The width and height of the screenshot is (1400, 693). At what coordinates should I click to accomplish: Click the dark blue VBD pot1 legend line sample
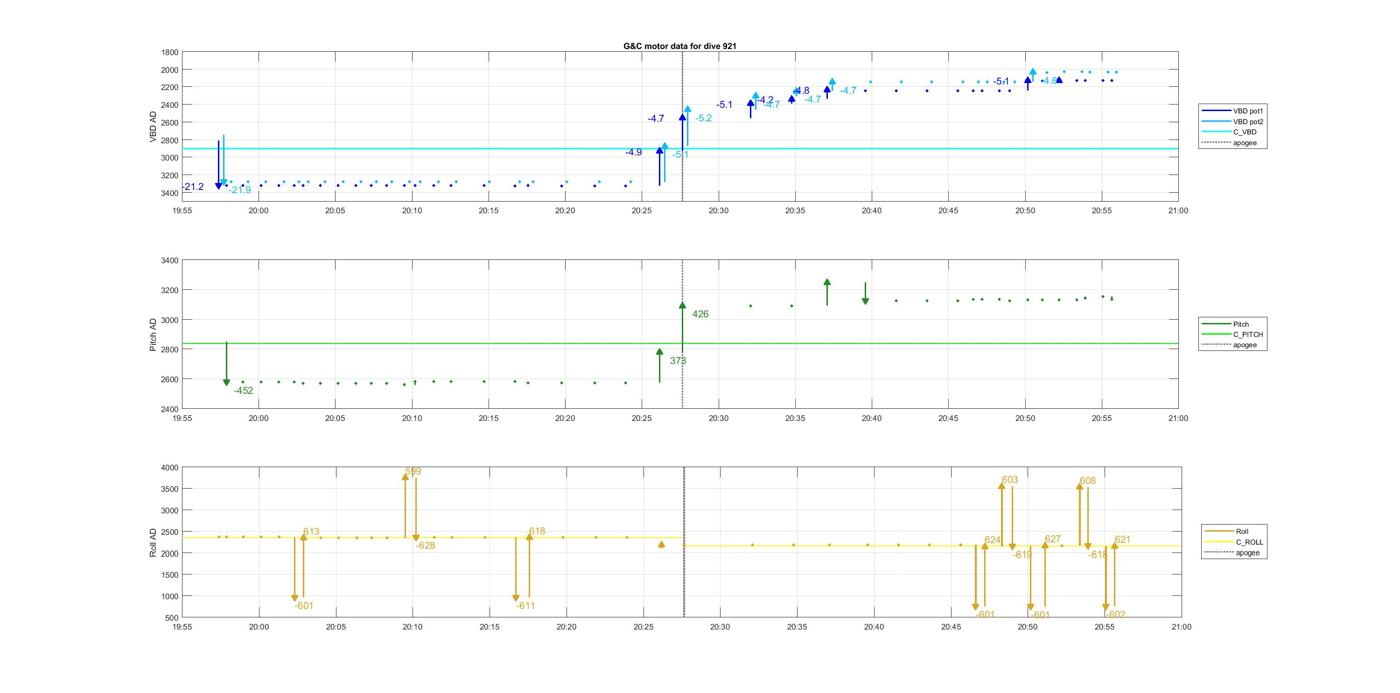coord(1218,111)
